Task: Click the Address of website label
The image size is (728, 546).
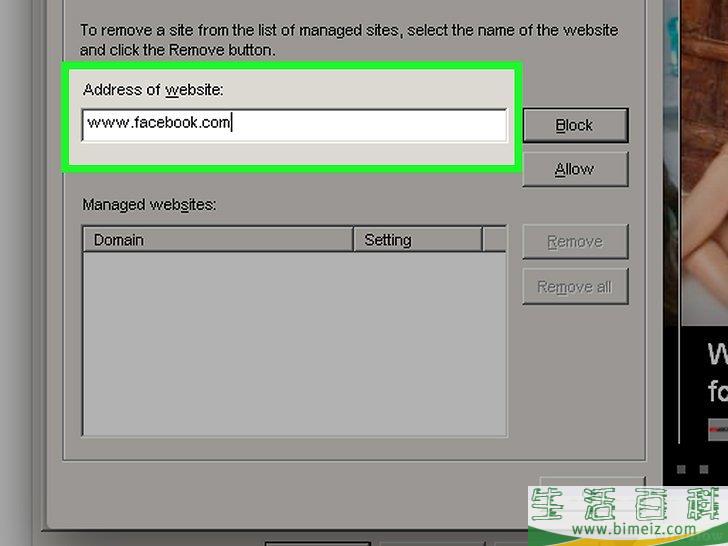Action: 153,90
